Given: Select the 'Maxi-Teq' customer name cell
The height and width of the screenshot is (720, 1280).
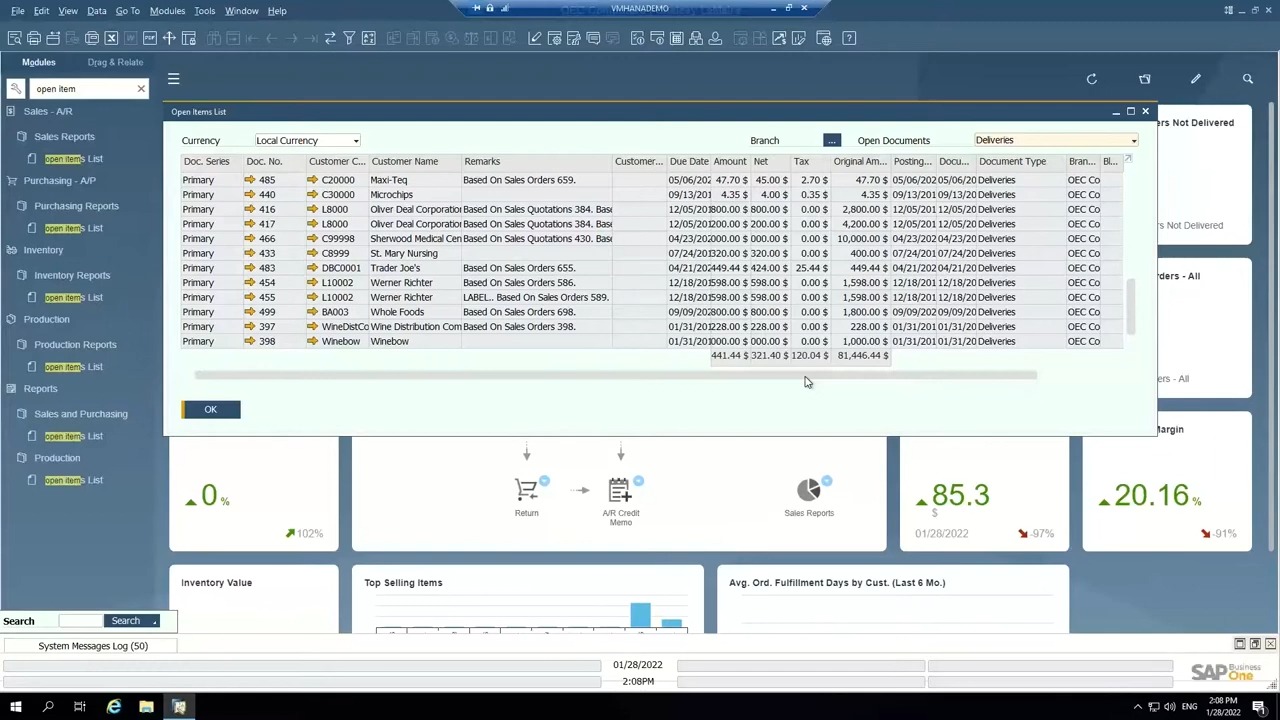Looking at the screenshot, I should click(x=414, y=180).
